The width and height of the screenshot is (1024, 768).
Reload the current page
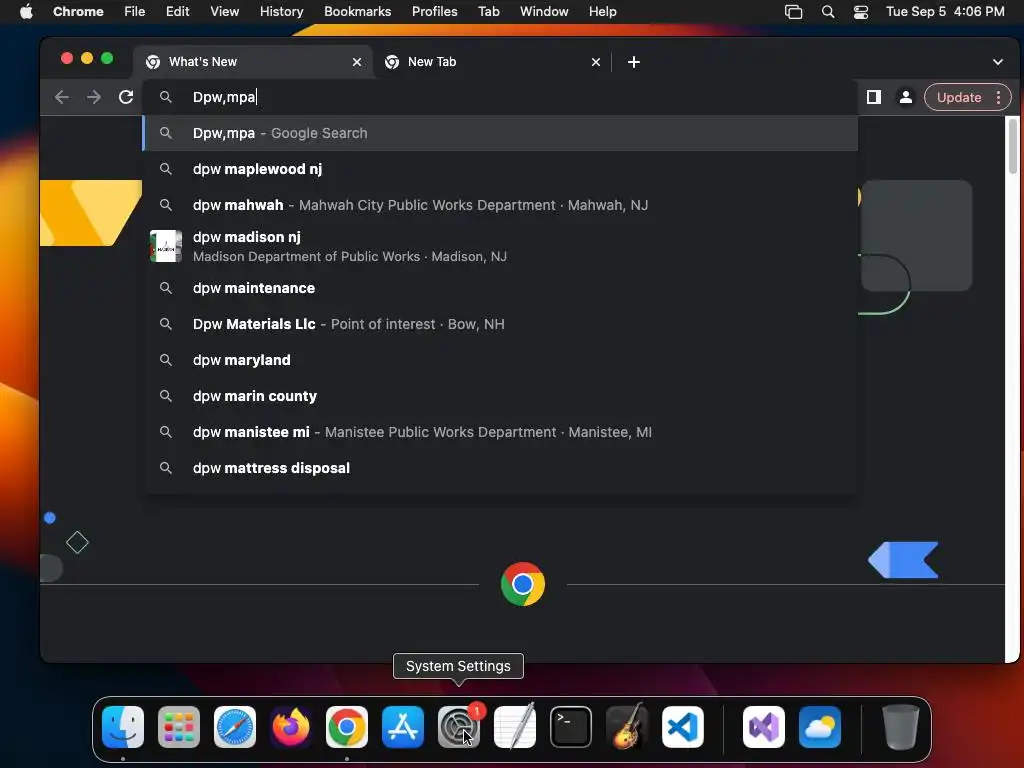tap(126, 97)
